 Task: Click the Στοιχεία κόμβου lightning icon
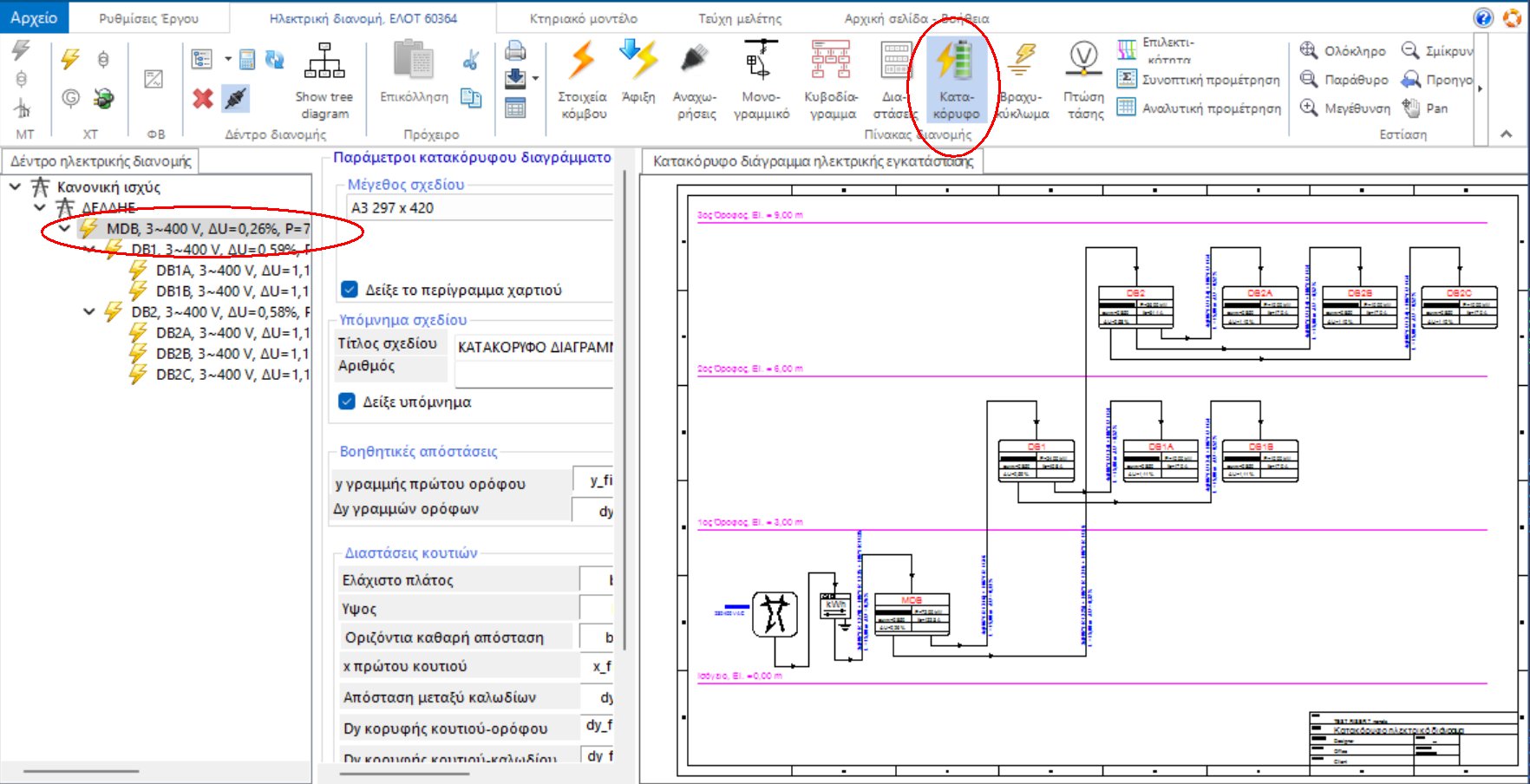(x=582, y=60)
